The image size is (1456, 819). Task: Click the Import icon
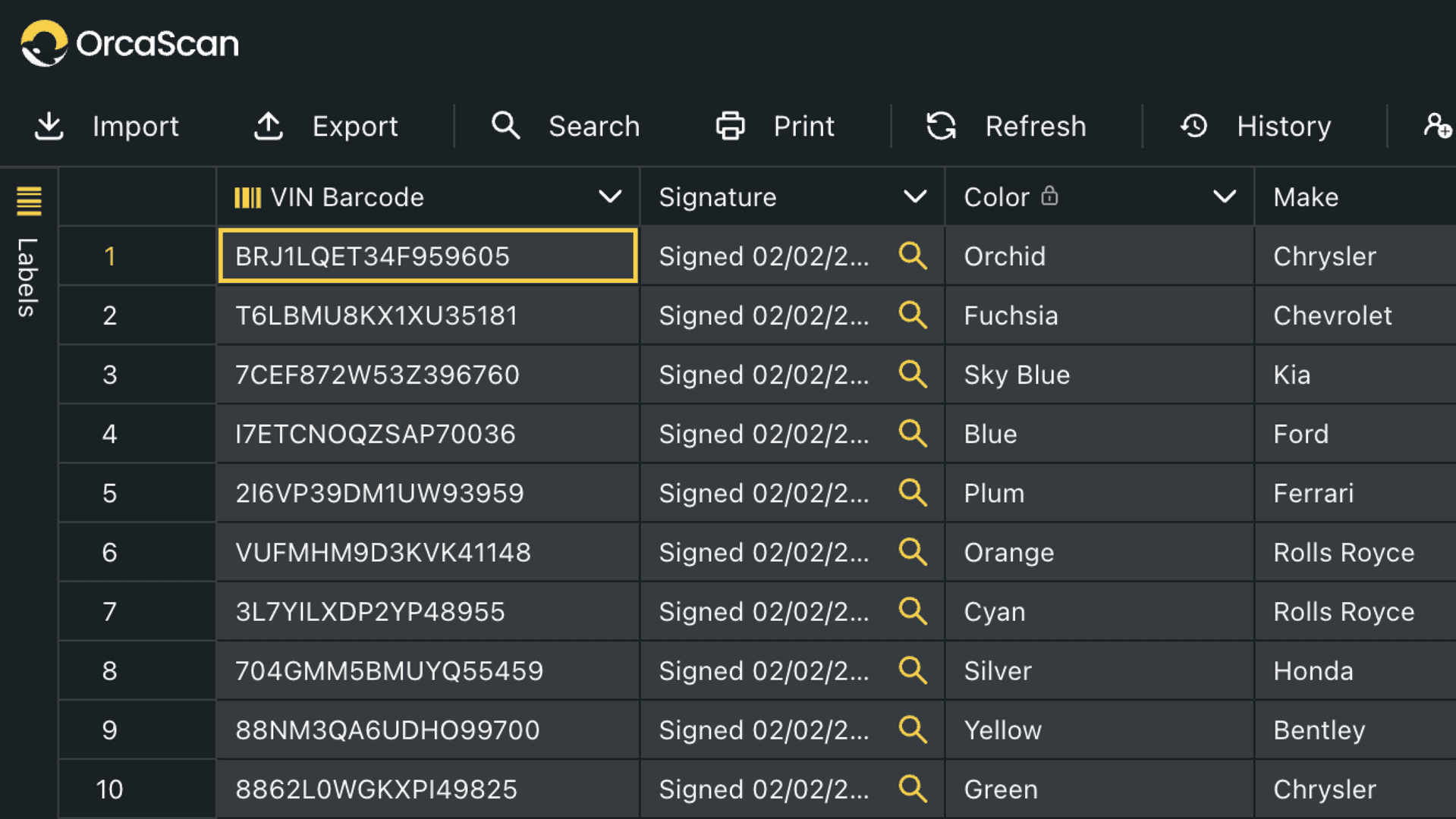coord(48,126)
